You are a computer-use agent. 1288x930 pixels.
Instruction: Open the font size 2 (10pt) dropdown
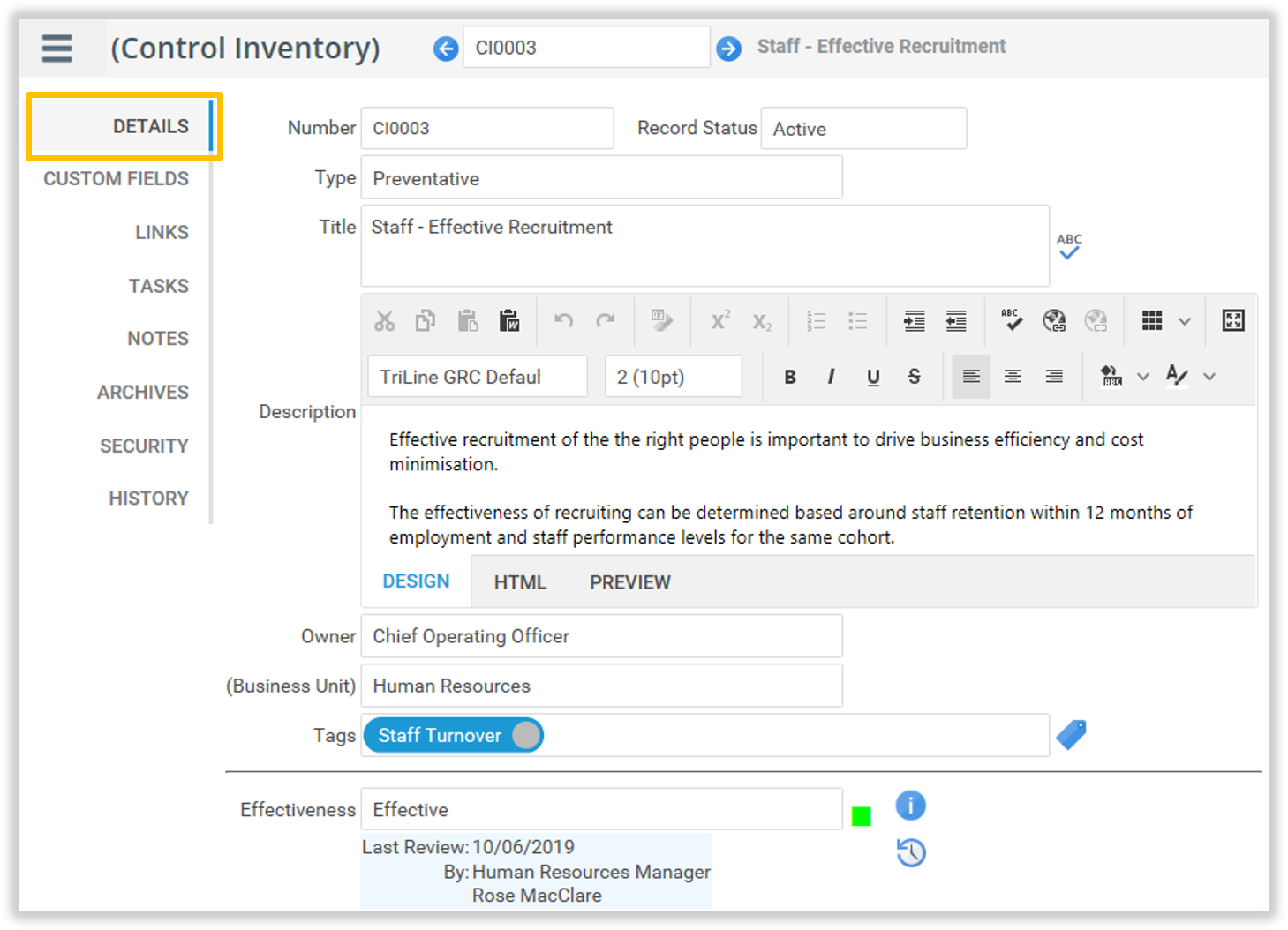(x=673, y=377)
